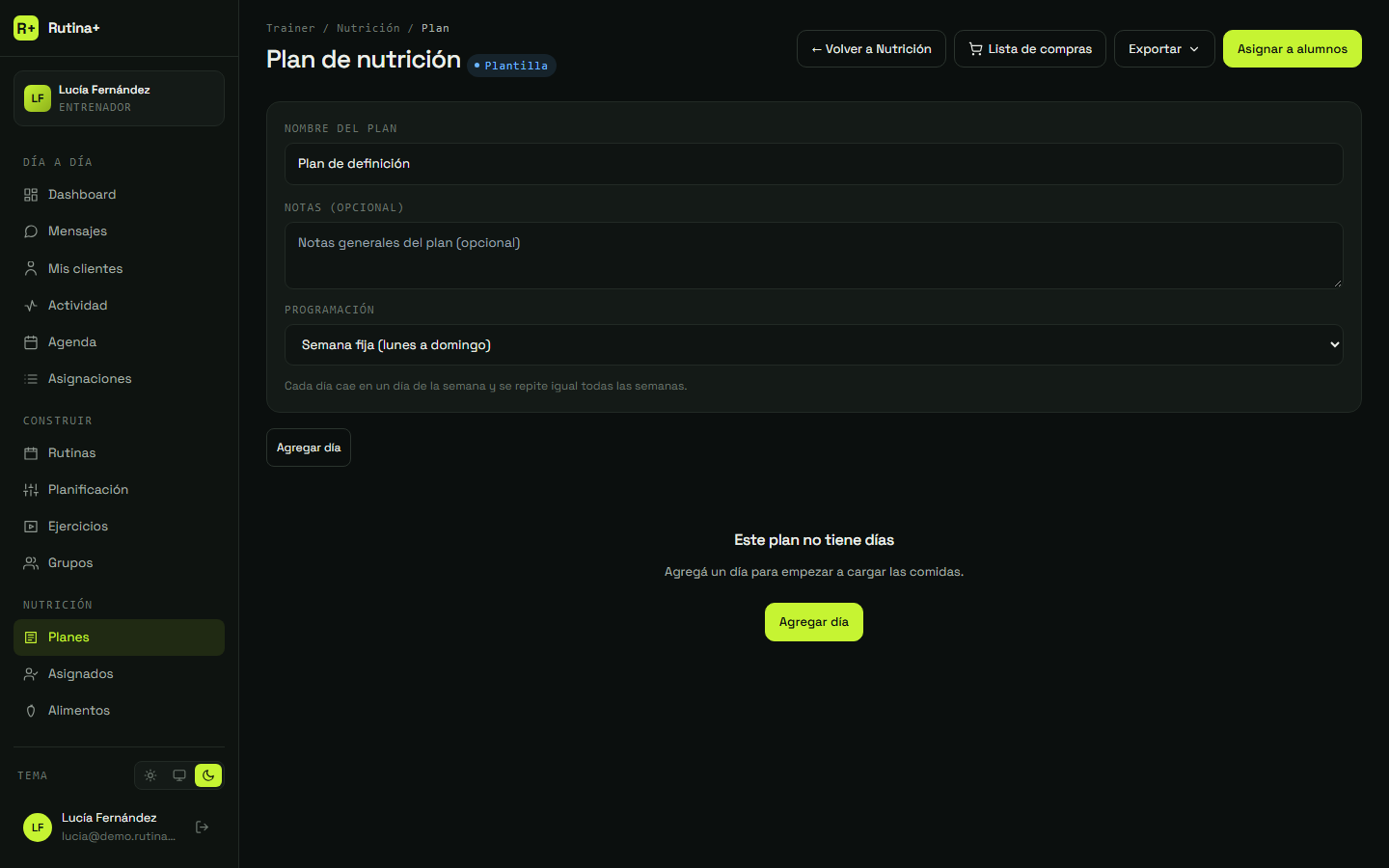Click the Grupos people icon
The image size is (1389, 868).
point(31,563)
